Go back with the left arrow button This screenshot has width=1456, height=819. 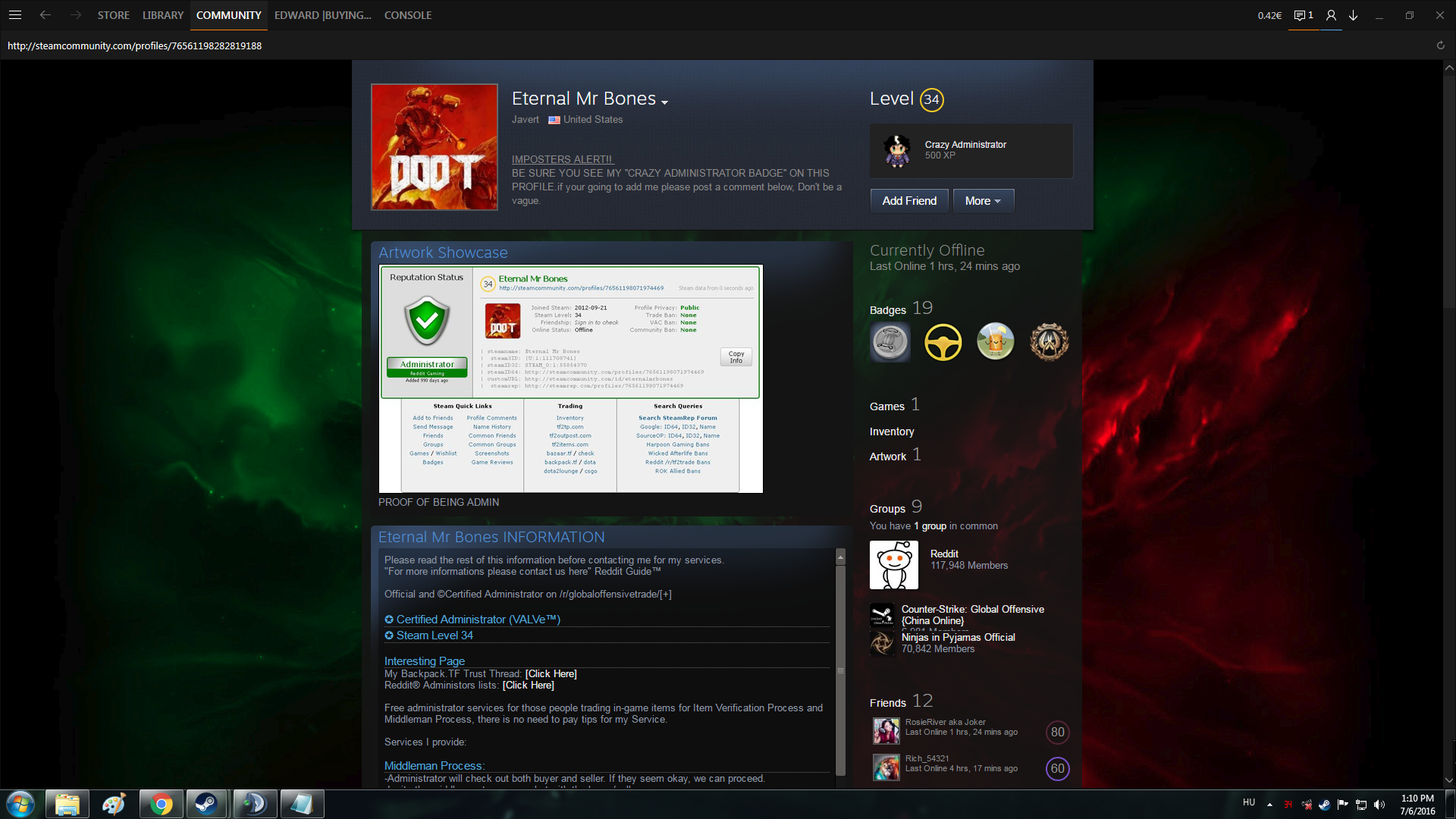coord(45,15)
